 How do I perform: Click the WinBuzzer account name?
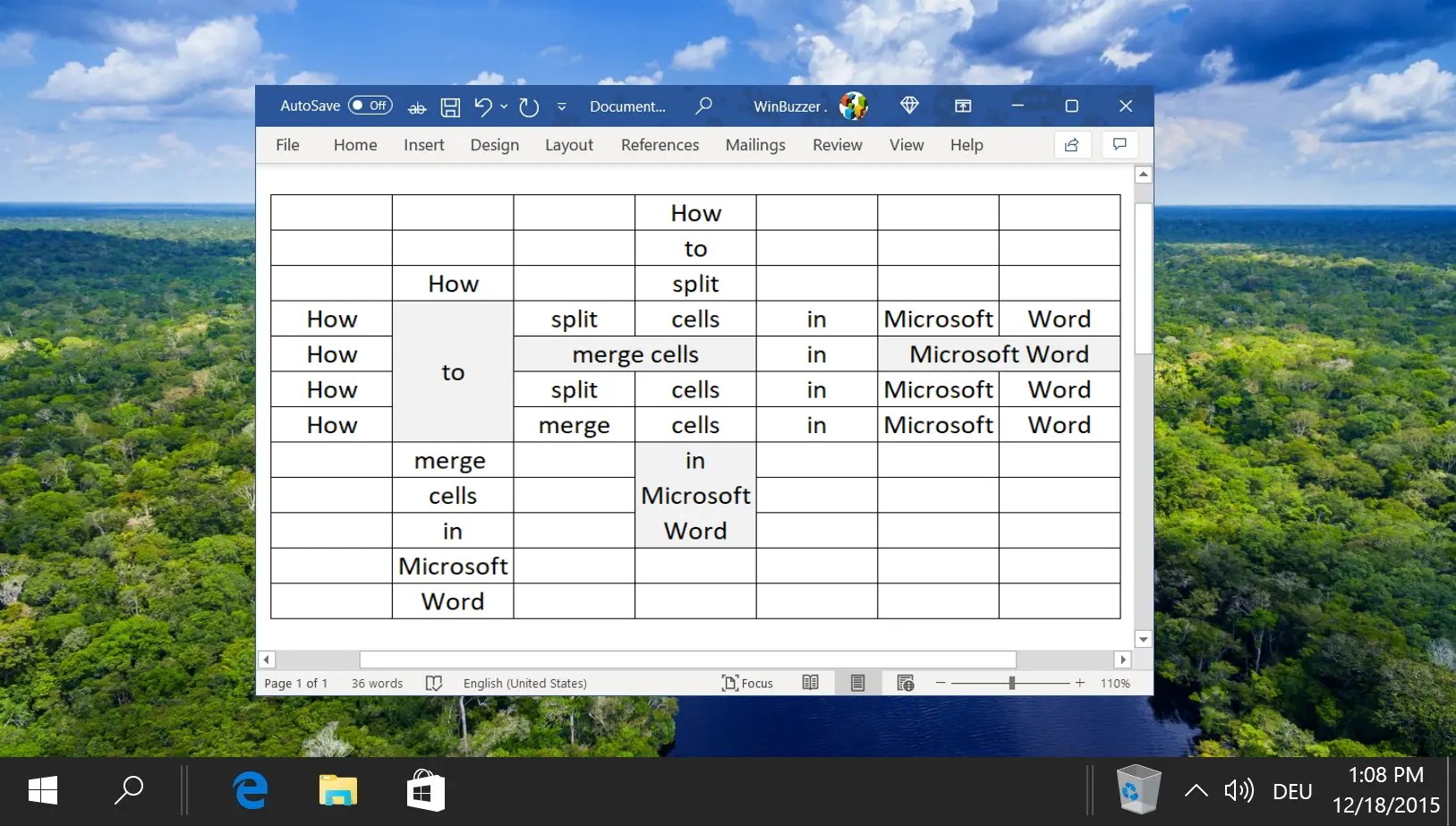click(x=790, y=106)
